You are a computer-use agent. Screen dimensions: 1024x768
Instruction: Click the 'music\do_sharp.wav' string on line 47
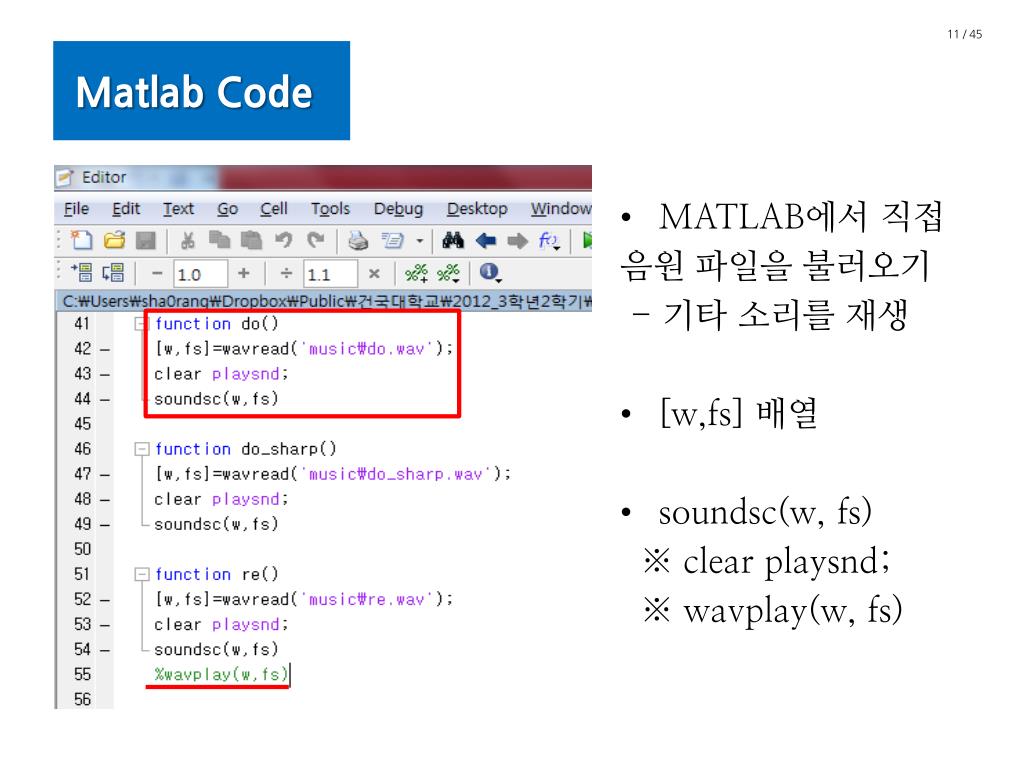coord(394,474)
